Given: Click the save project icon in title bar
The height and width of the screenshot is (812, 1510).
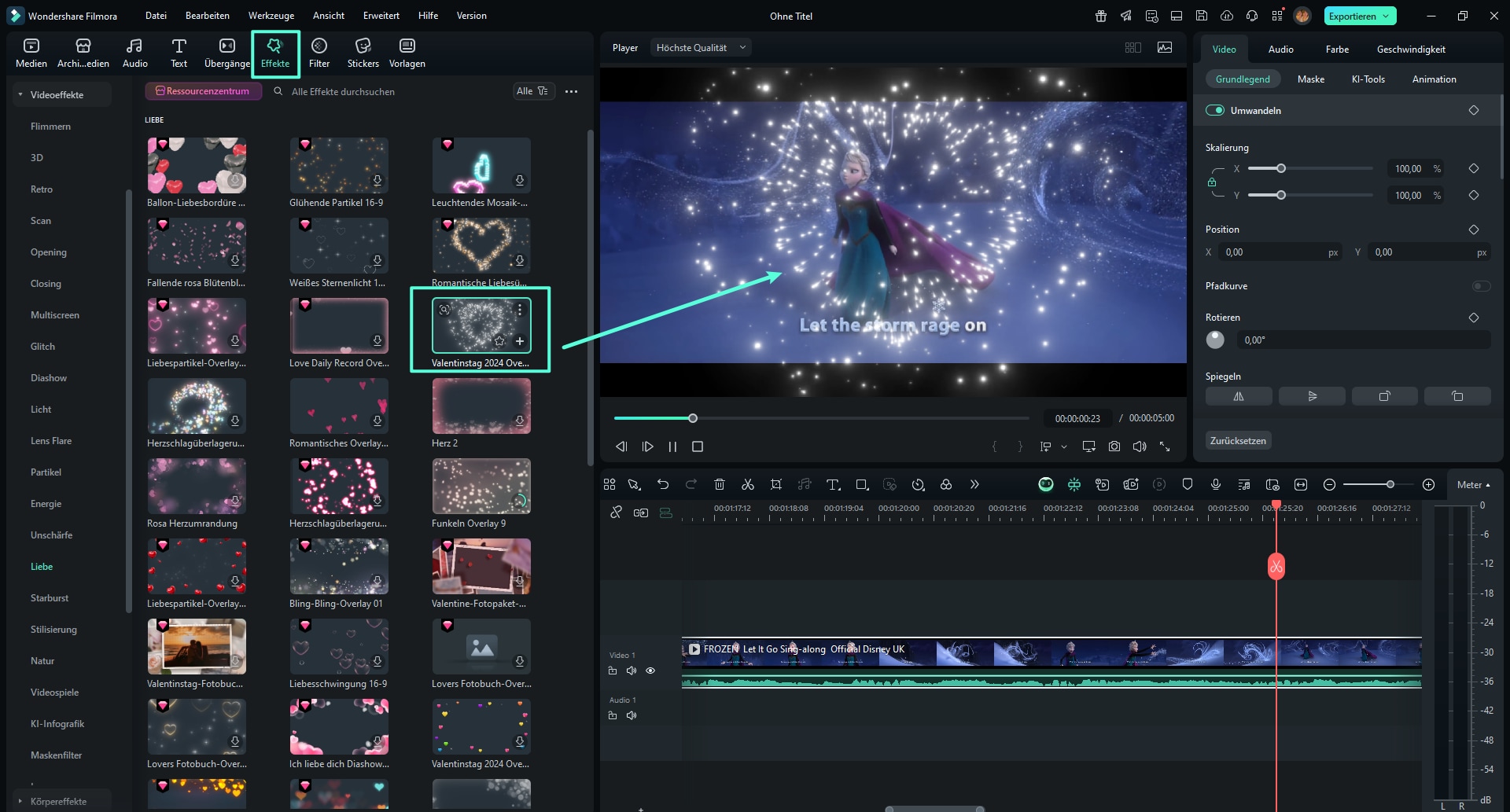Looking at the screenshot, I should pyautogui.click(x=1202, y=16).
